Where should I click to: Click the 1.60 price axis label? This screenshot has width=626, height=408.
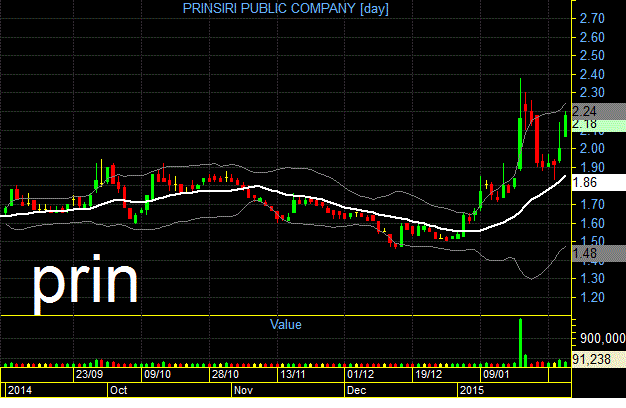592,223
